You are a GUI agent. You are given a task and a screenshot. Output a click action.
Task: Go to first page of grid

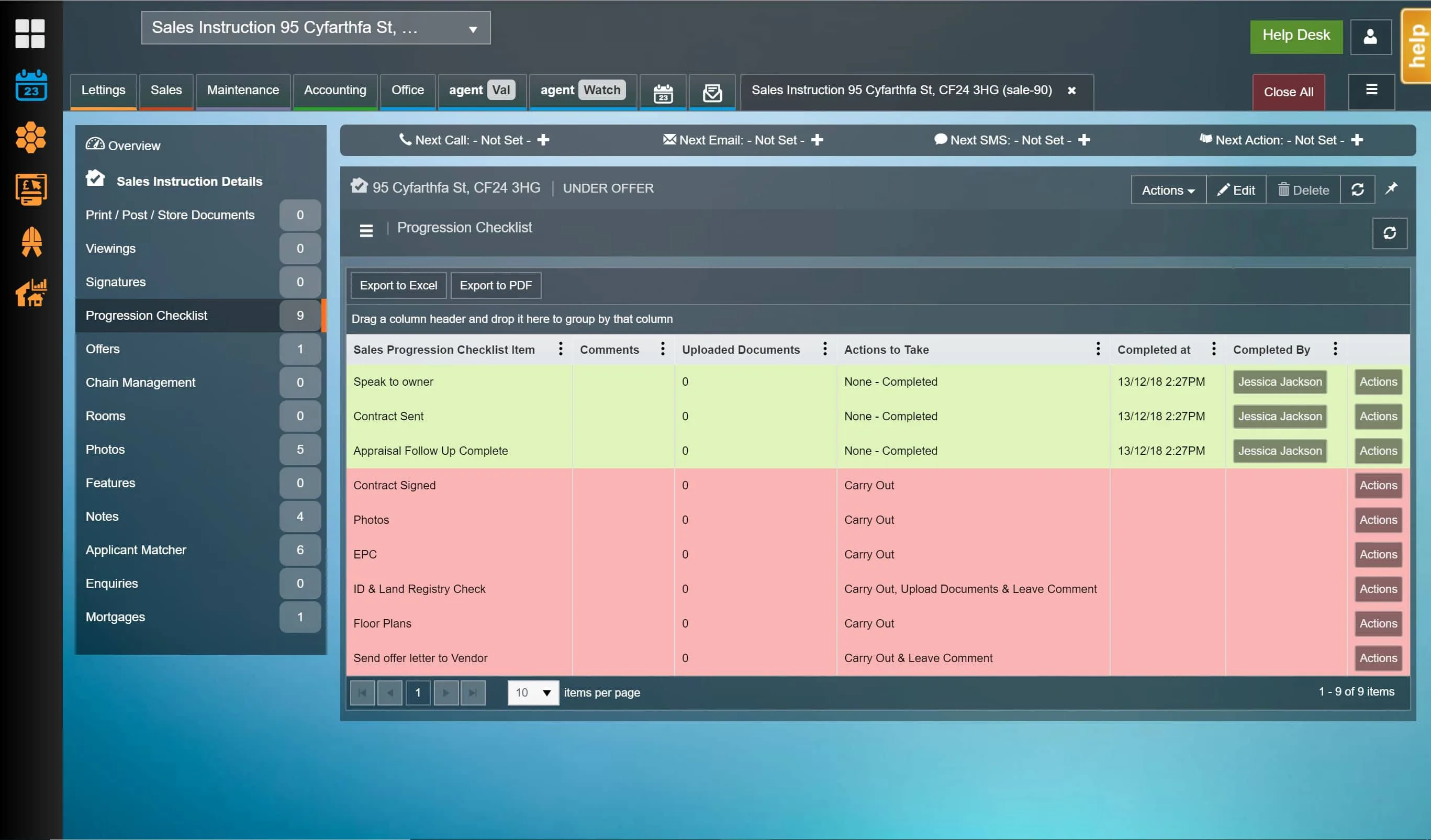click(x=362, y=692)
